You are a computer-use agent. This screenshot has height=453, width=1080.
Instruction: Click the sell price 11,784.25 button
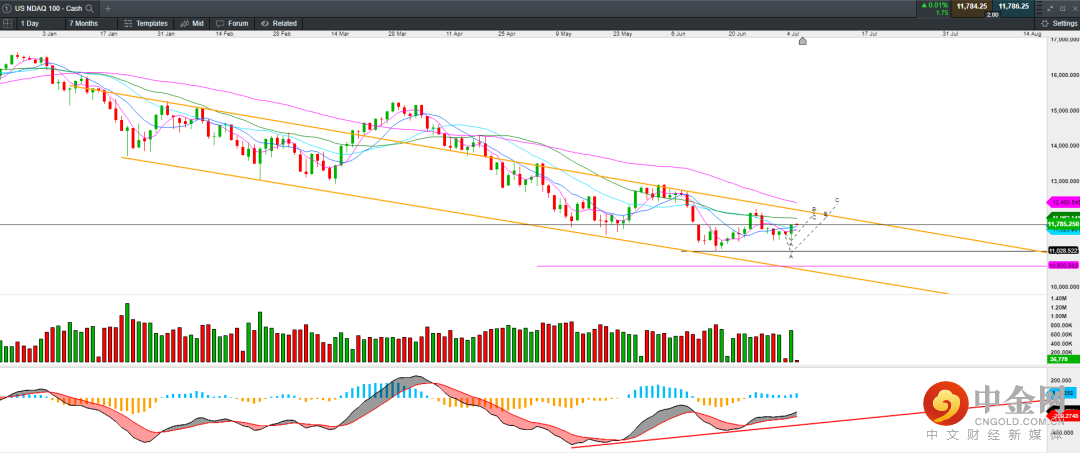click(x=972, y=6)
